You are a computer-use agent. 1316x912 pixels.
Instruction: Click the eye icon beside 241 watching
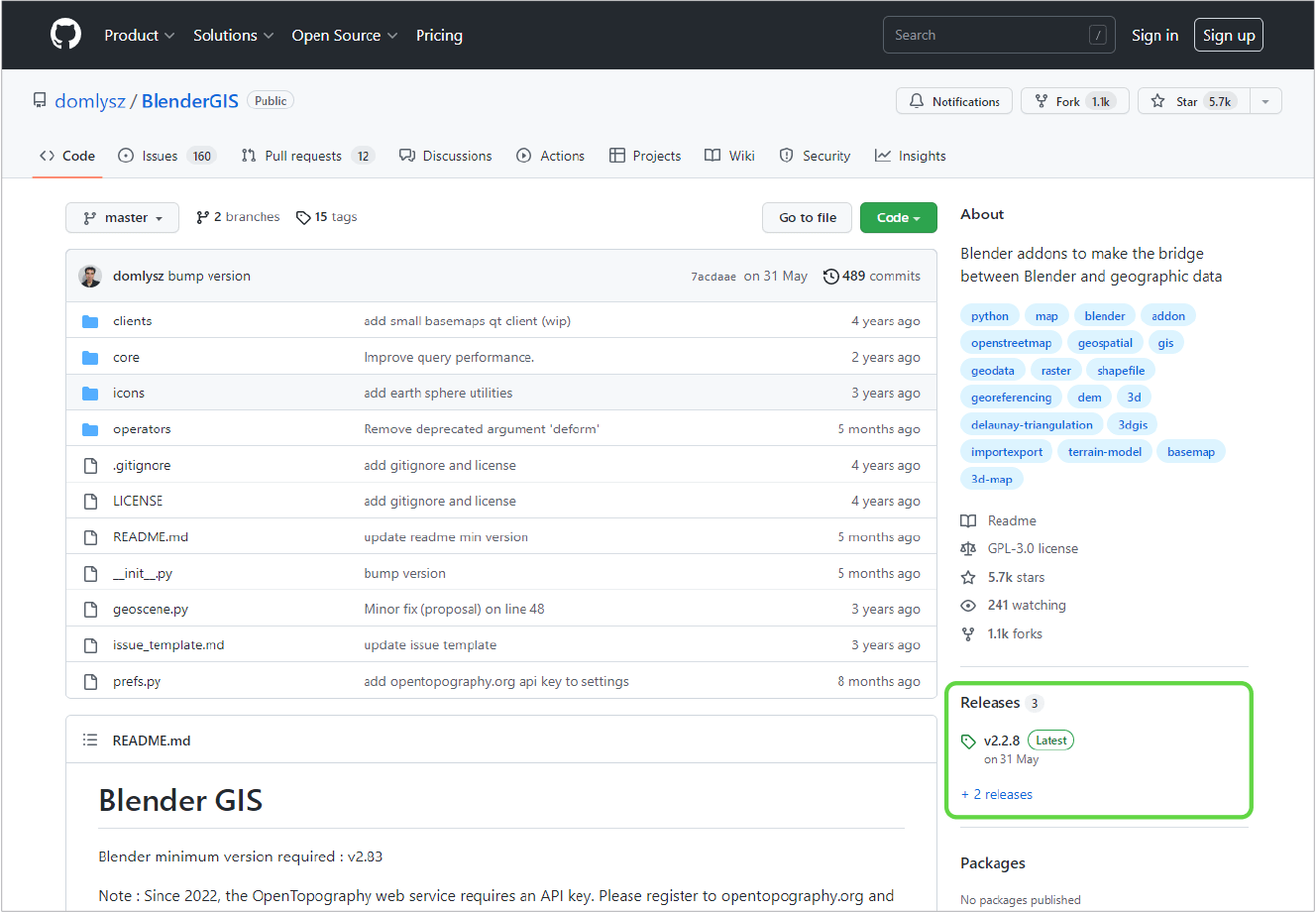968,606
